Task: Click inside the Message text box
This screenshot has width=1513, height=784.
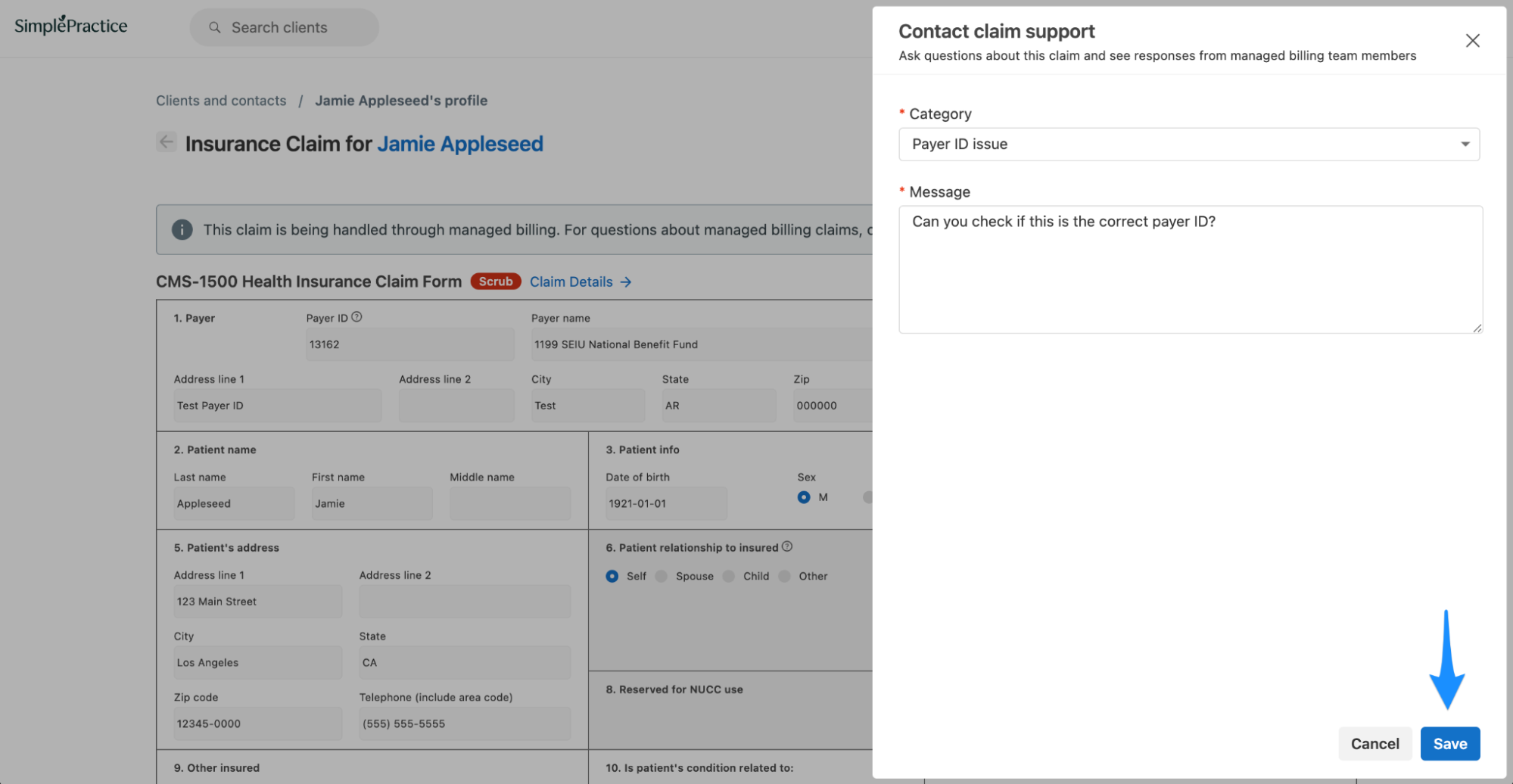Action: 1188,269
